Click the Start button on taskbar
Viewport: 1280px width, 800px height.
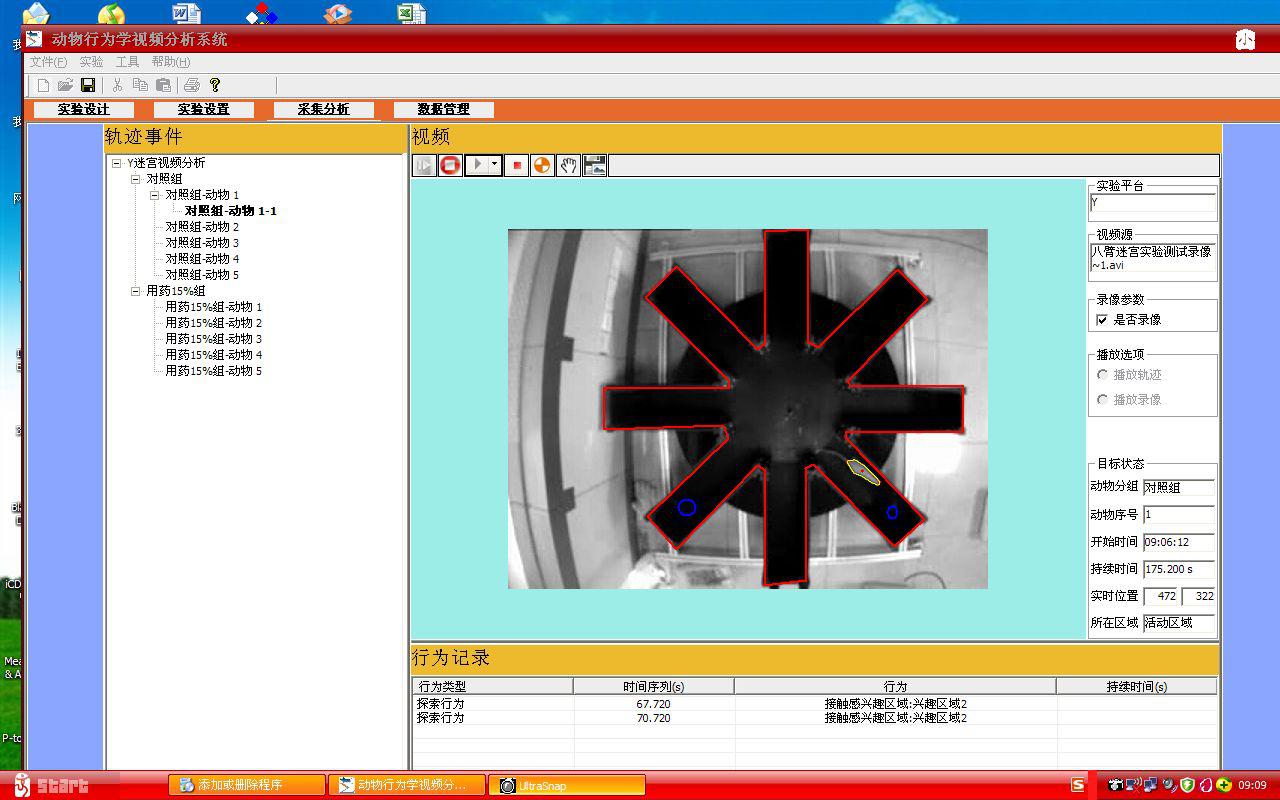51,785
